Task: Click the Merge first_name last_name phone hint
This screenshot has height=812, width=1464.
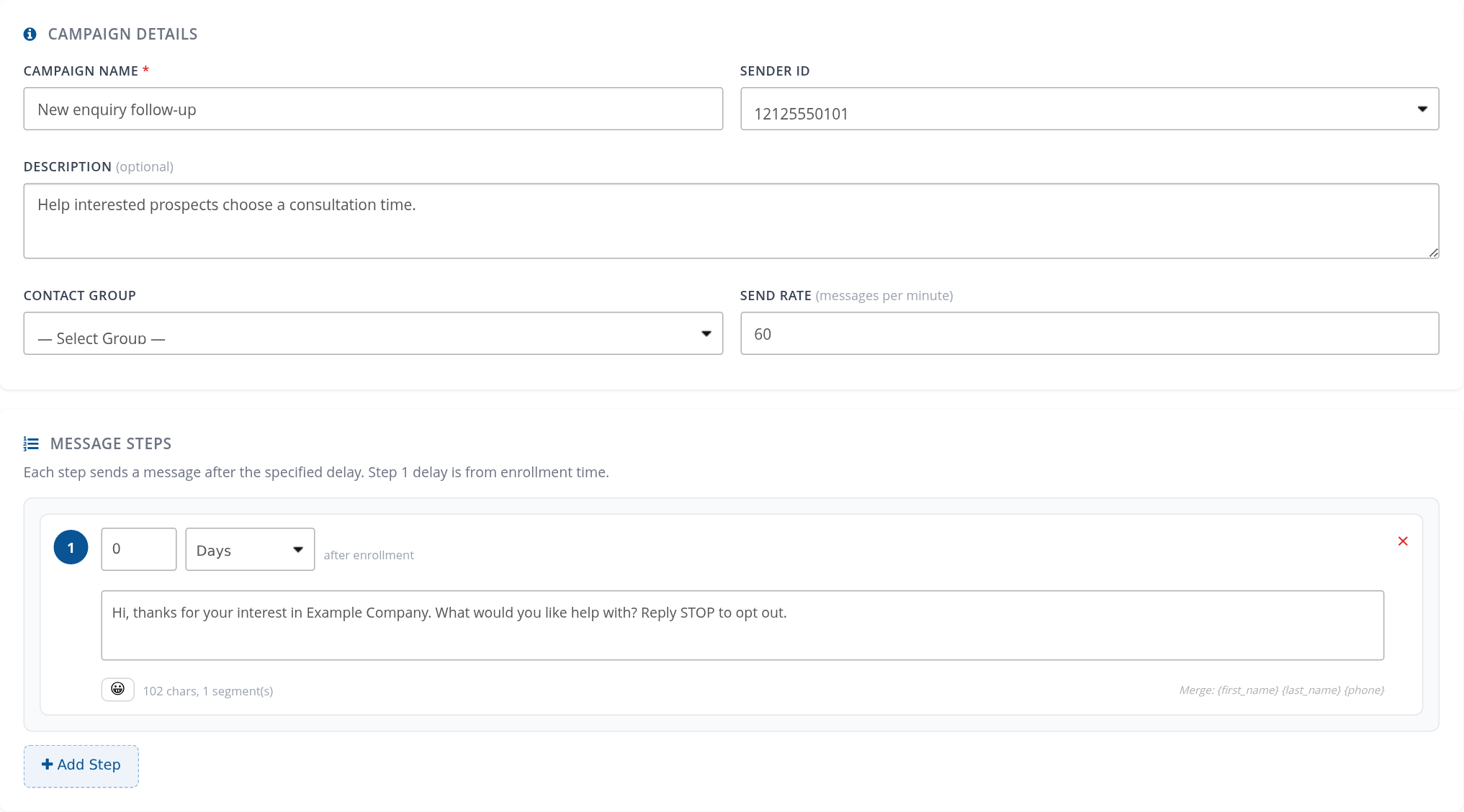Action: [1282, 690]
